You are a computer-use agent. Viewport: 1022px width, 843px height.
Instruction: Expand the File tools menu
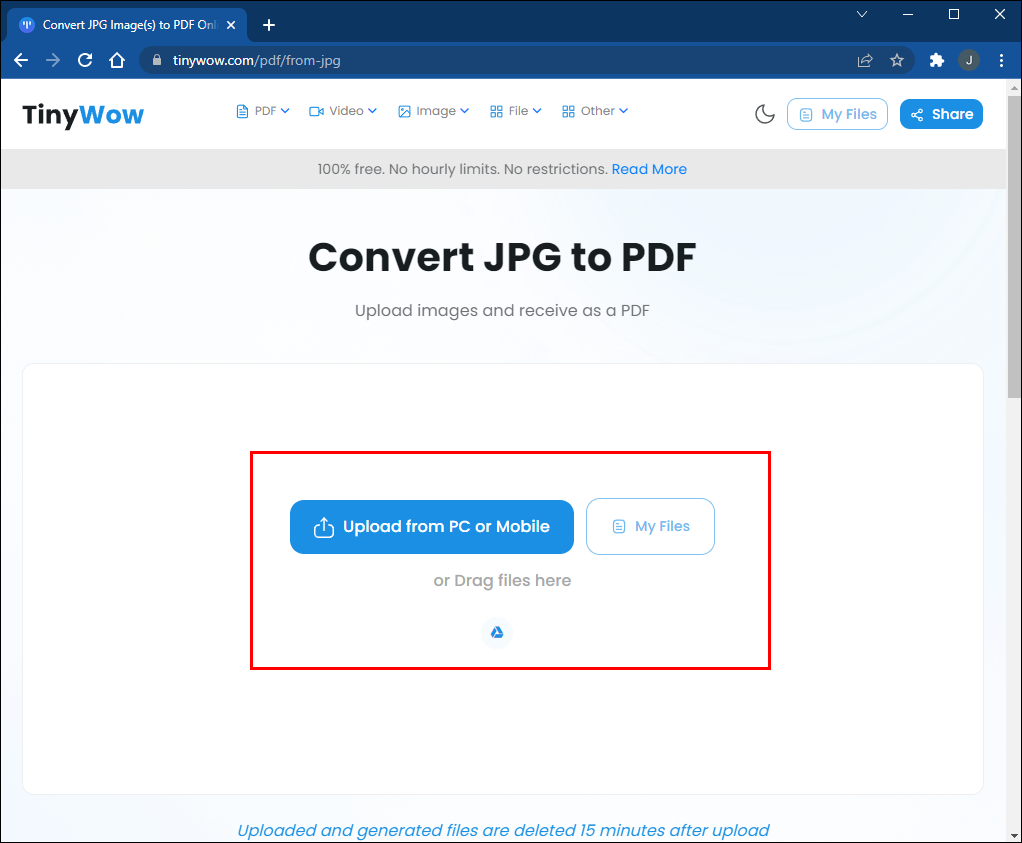pos(516,111)
